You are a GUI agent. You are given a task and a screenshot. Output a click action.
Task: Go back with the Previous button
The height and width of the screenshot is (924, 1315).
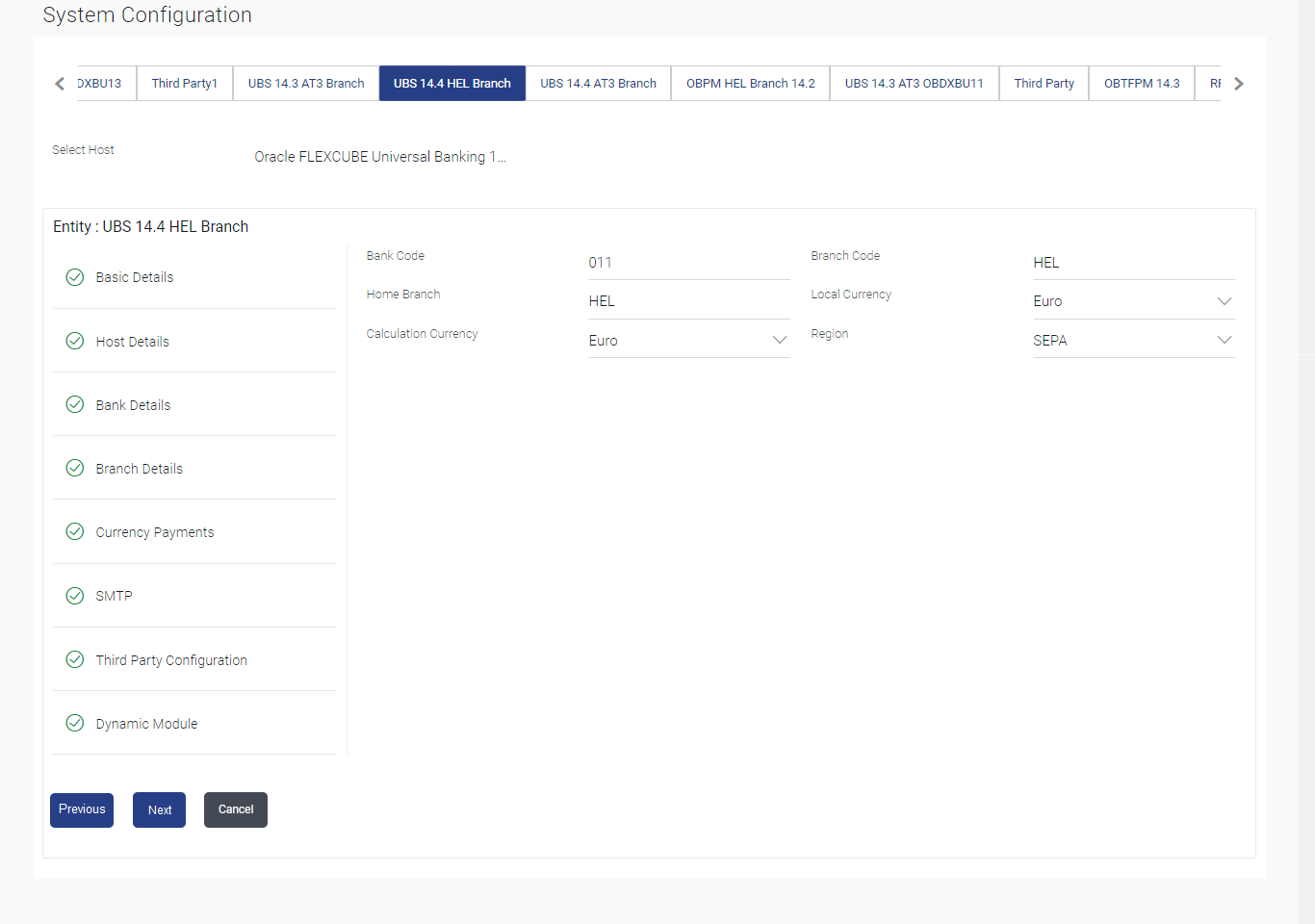(x=82, y=809)
